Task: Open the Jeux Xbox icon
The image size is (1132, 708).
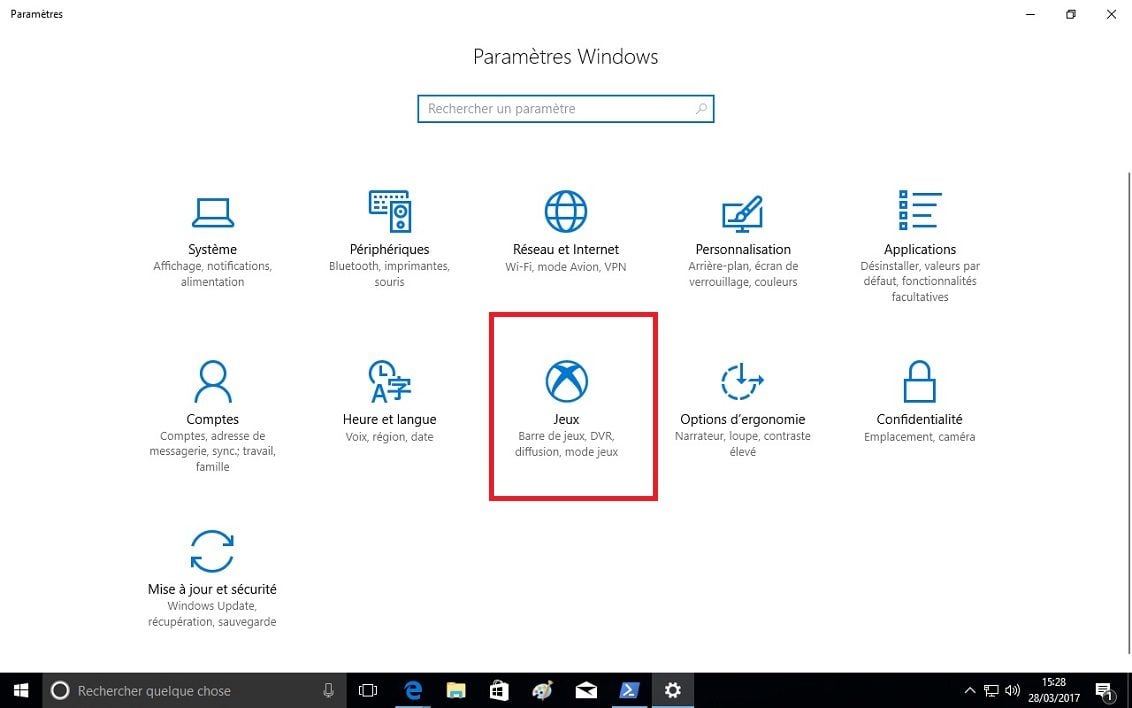Action: [566, 381]
